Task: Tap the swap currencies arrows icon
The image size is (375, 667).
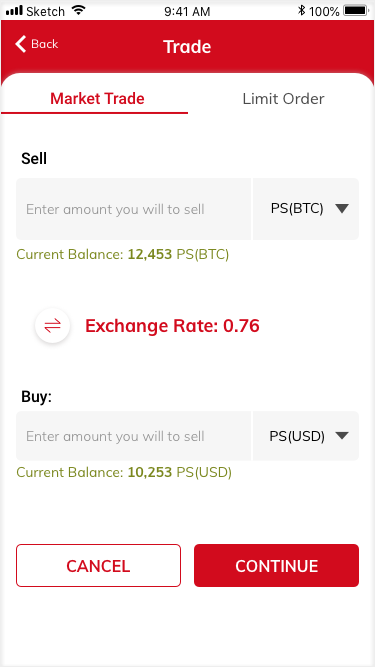Action: coord(52,326)
